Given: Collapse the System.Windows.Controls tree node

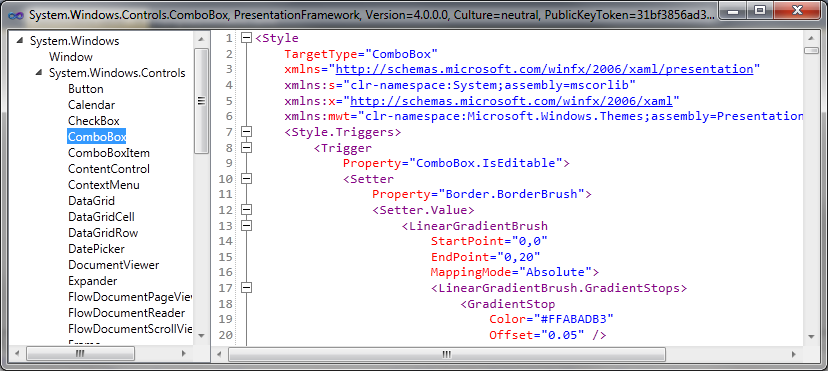Looking at the screenshot, I should 39,73.
